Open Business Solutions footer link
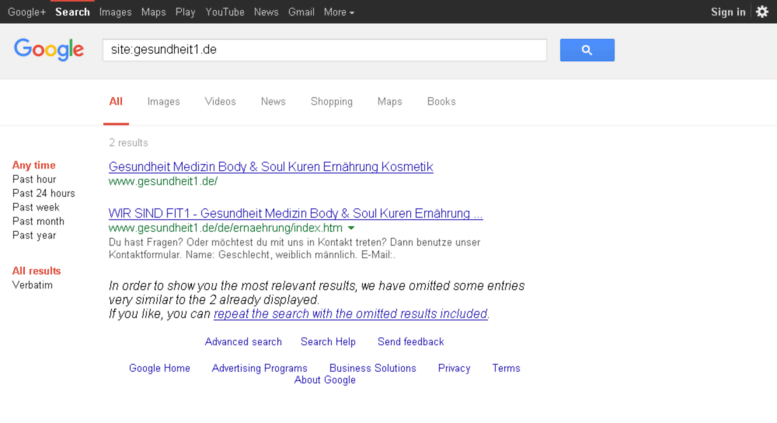This screenshot has height=423, width=777. 373,369
